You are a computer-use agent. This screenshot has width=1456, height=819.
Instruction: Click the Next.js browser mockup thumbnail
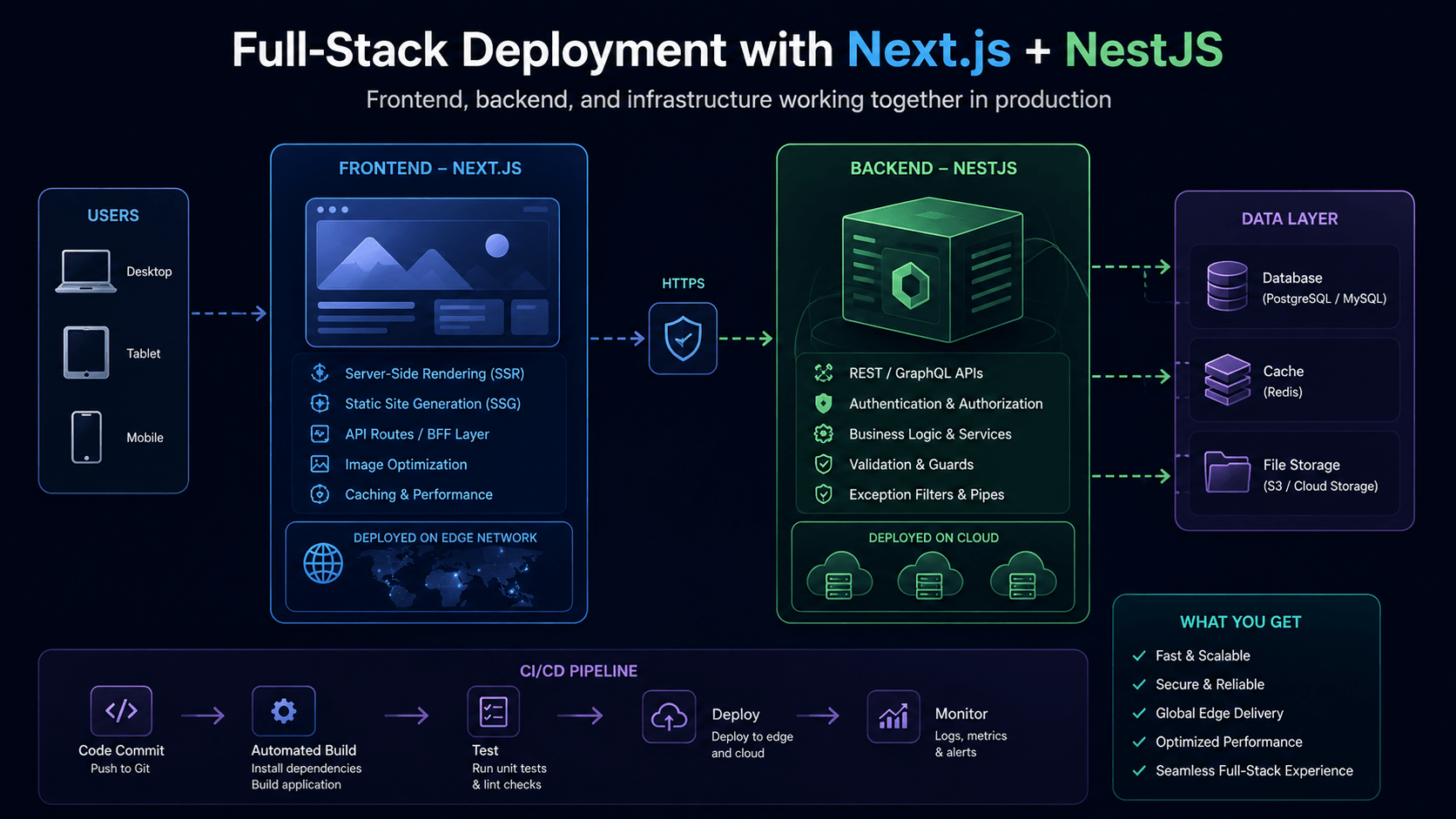433,272
